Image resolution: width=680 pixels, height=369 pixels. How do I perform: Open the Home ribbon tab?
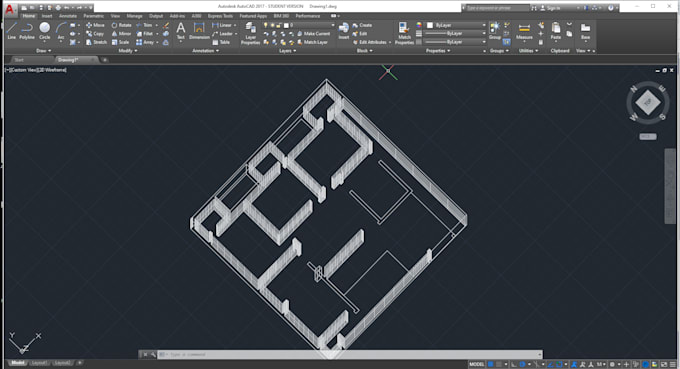pyautogui.click(x=29, y=16)
